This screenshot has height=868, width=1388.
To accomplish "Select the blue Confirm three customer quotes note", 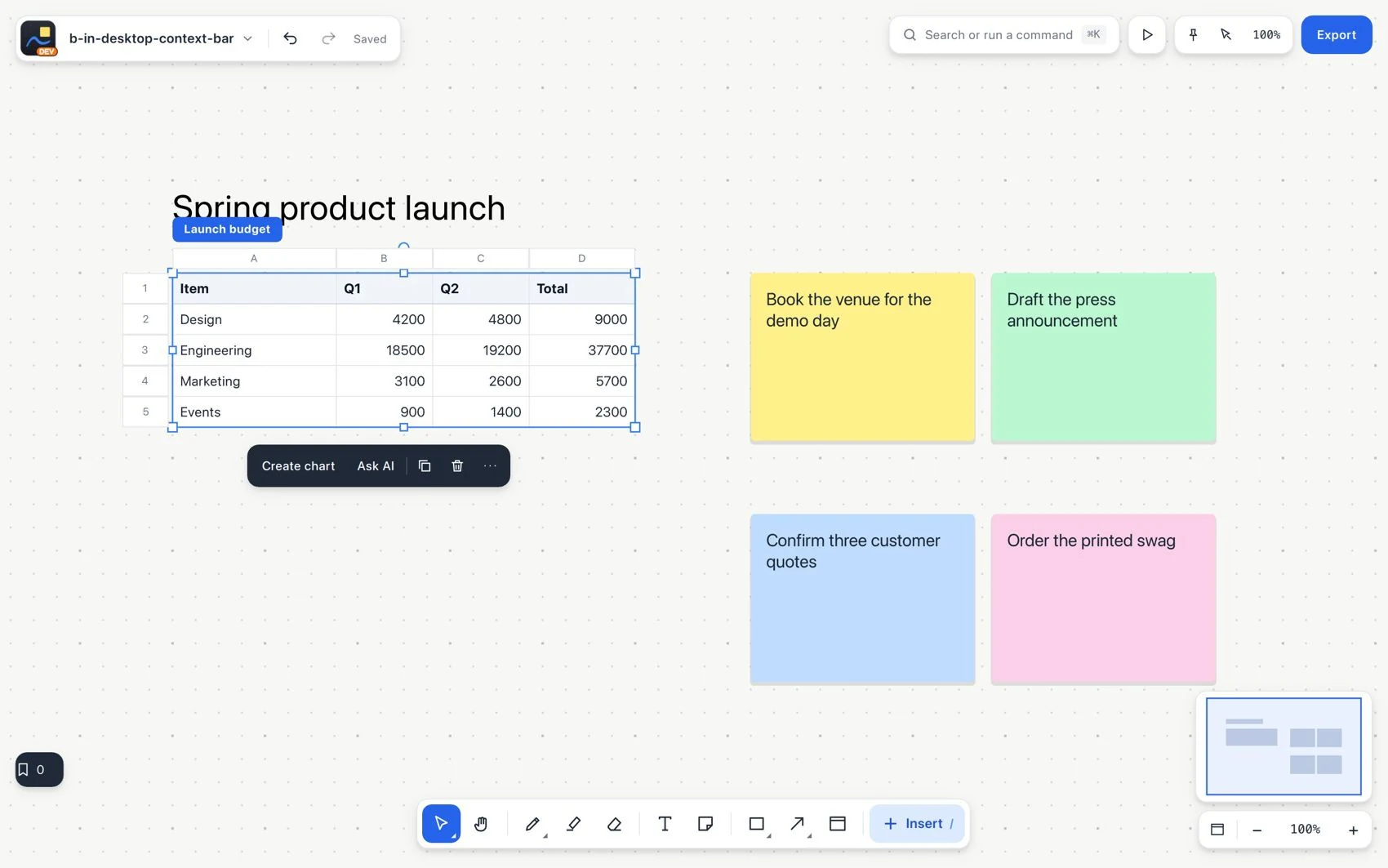I will point(862,599).
